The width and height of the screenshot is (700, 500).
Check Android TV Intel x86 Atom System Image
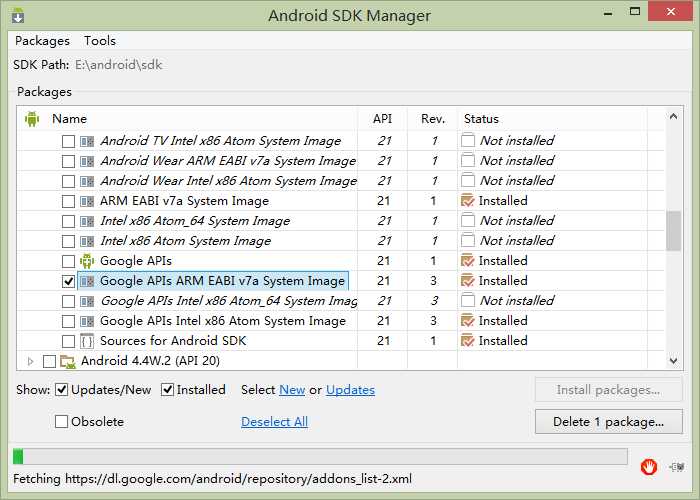click(x=68, y=142)
